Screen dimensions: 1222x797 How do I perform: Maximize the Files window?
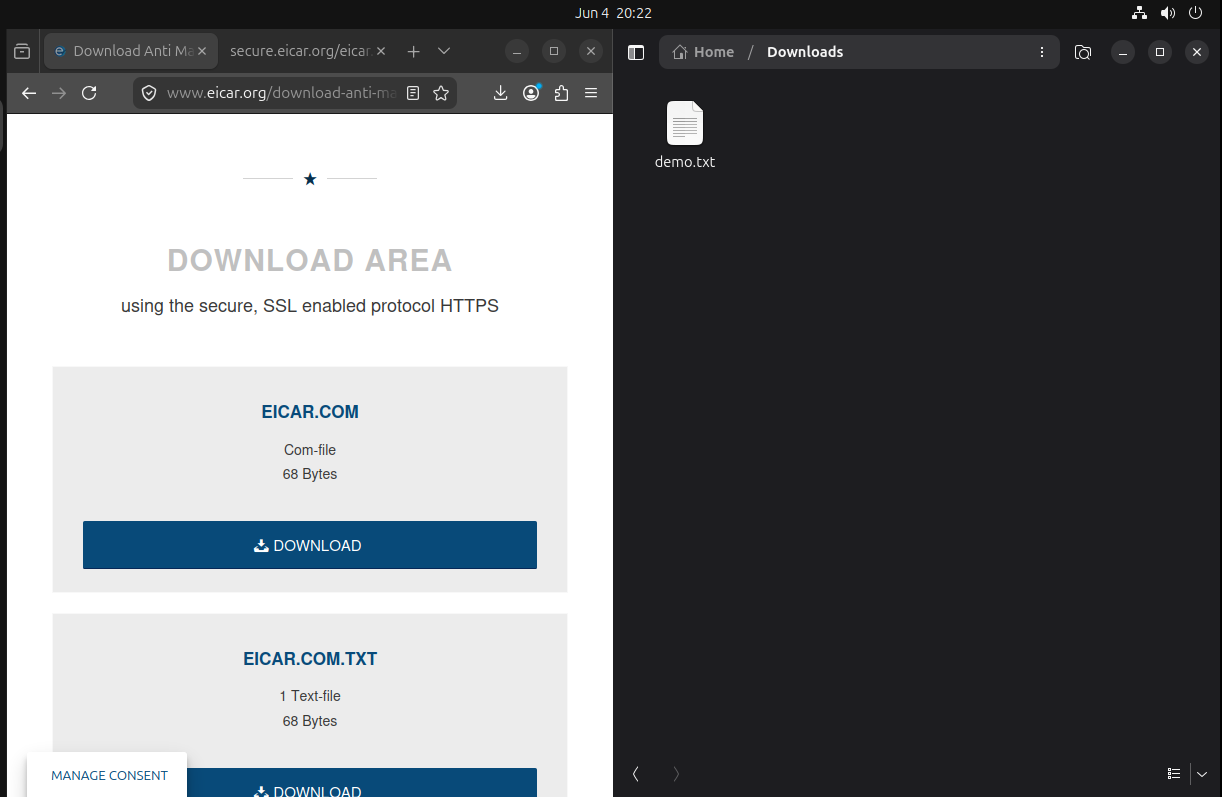pos(1160,52)
